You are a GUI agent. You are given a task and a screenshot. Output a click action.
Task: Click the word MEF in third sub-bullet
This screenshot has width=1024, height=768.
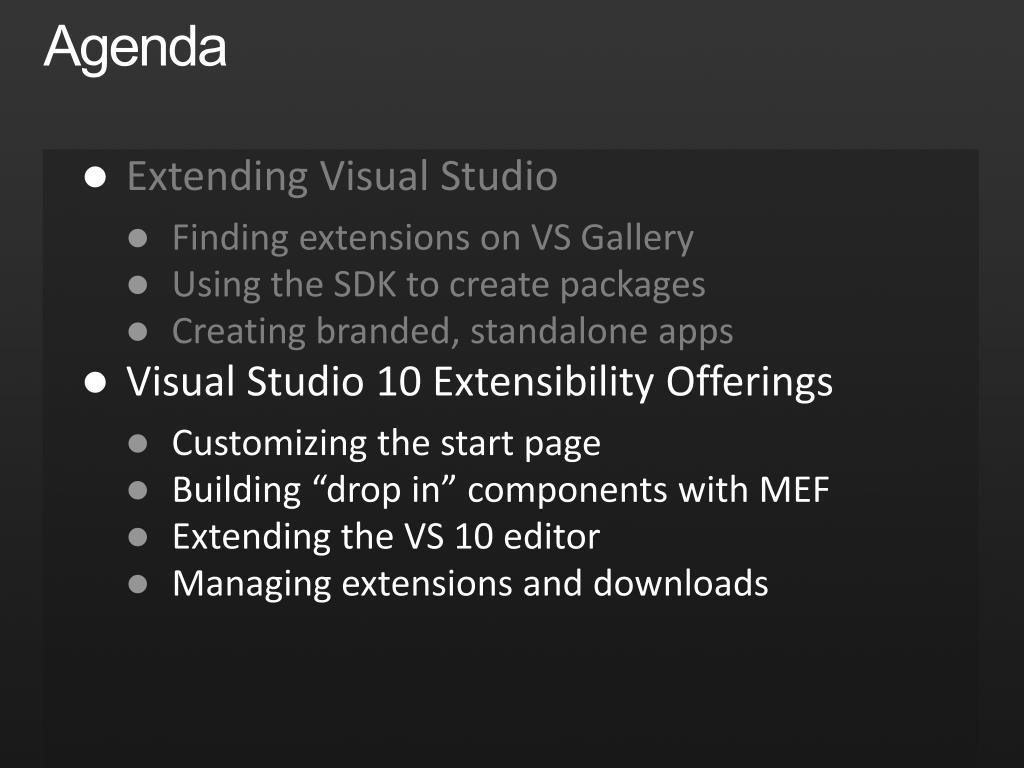click(794, 490)
